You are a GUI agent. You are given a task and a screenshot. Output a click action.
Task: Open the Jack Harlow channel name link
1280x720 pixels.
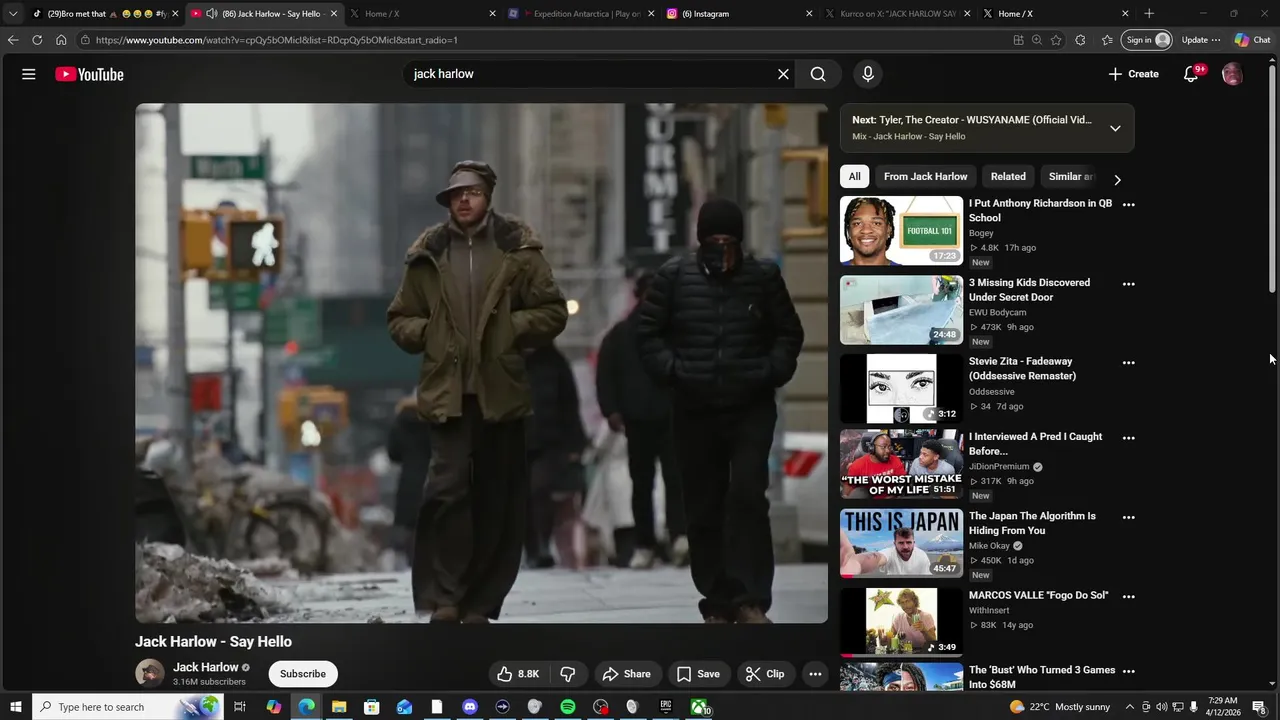(x=205, y=667)
